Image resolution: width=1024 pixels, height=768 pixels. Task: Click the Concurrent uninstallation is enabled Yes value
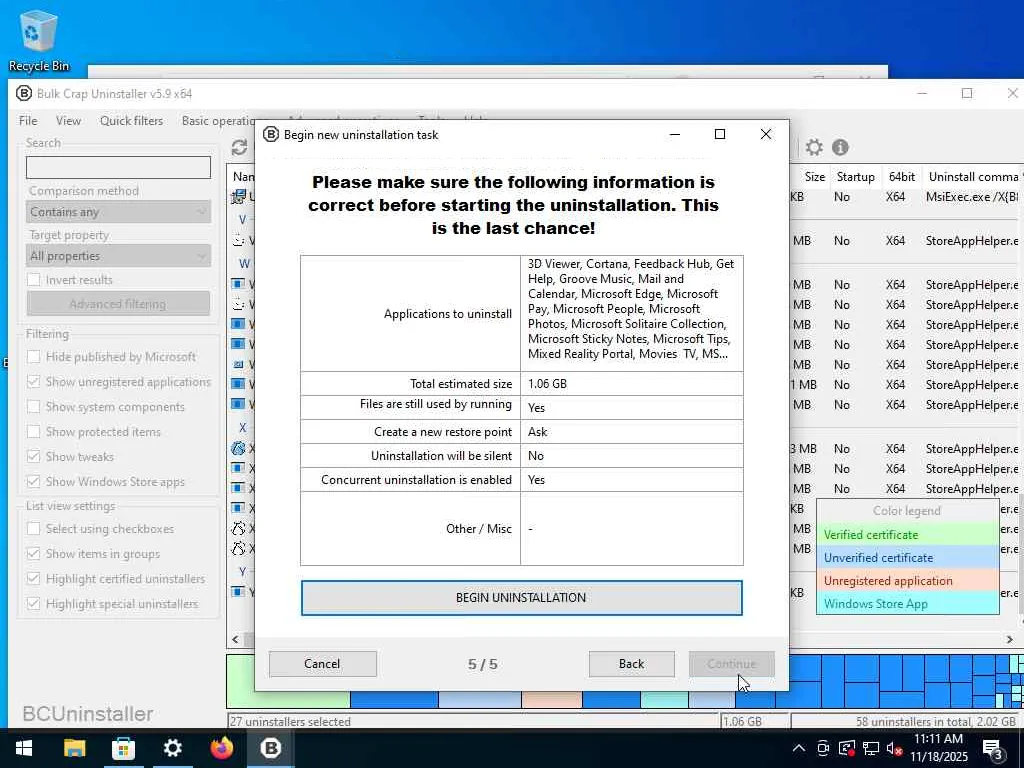click(536, 480)
